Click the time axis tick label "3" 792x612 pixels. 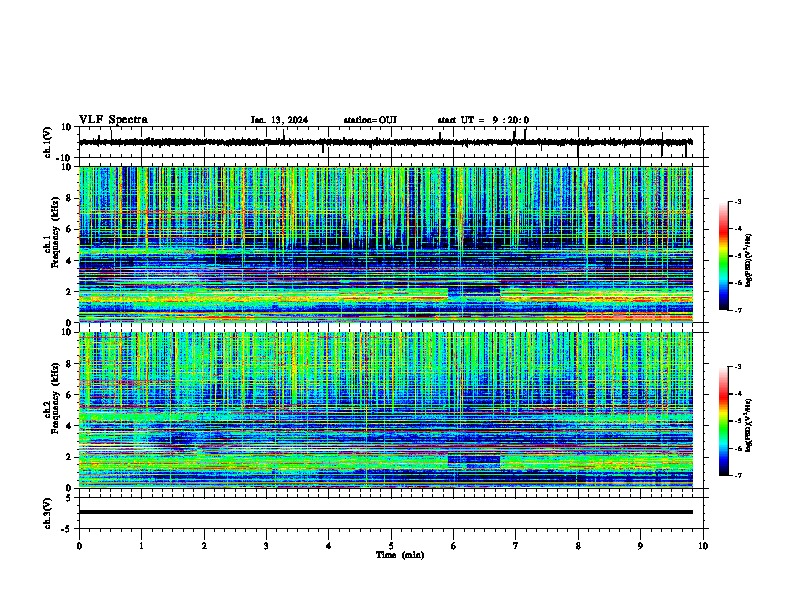[266, 546]
